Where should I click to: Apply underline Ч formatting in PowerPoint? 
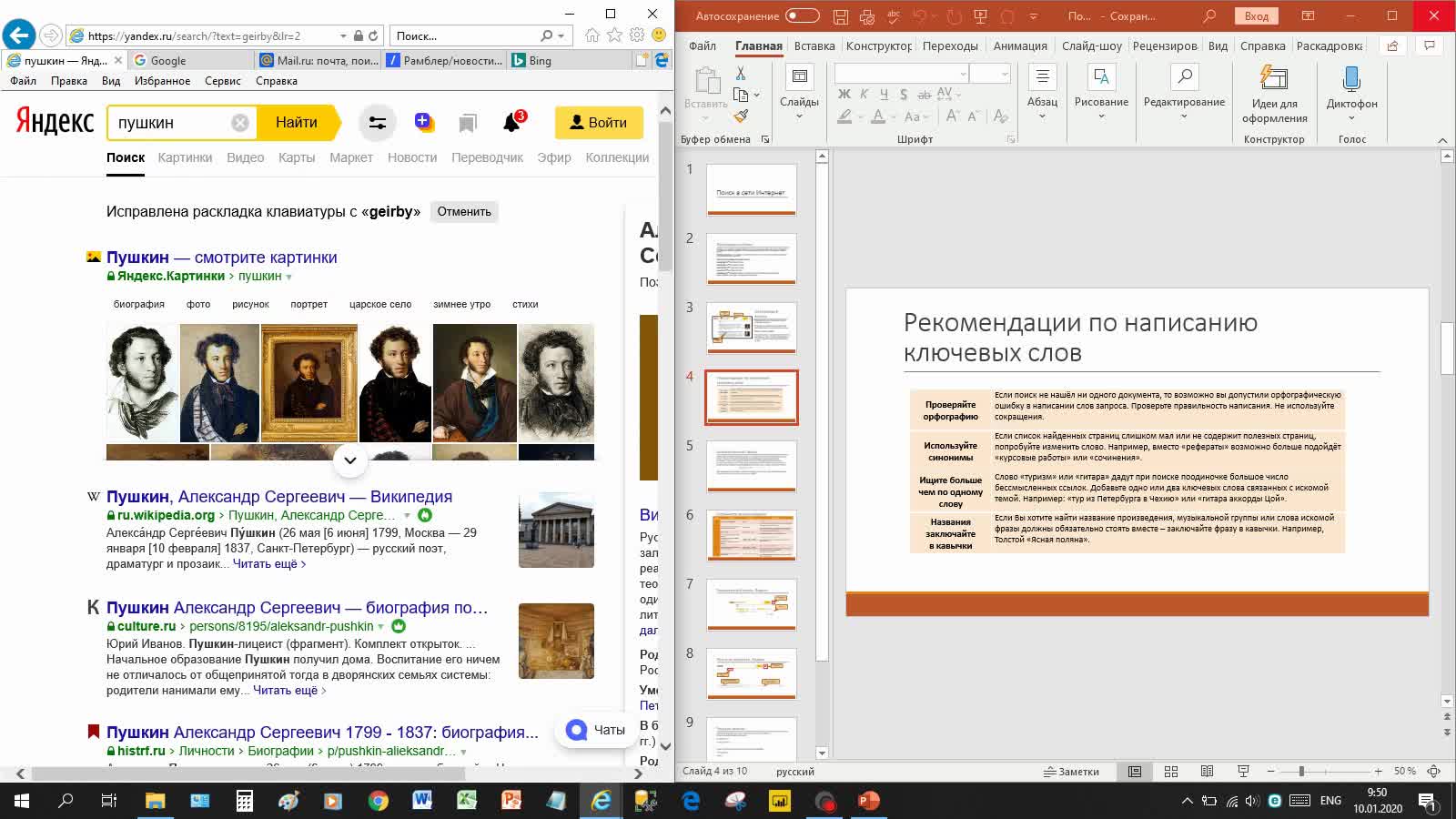(883, 94)
